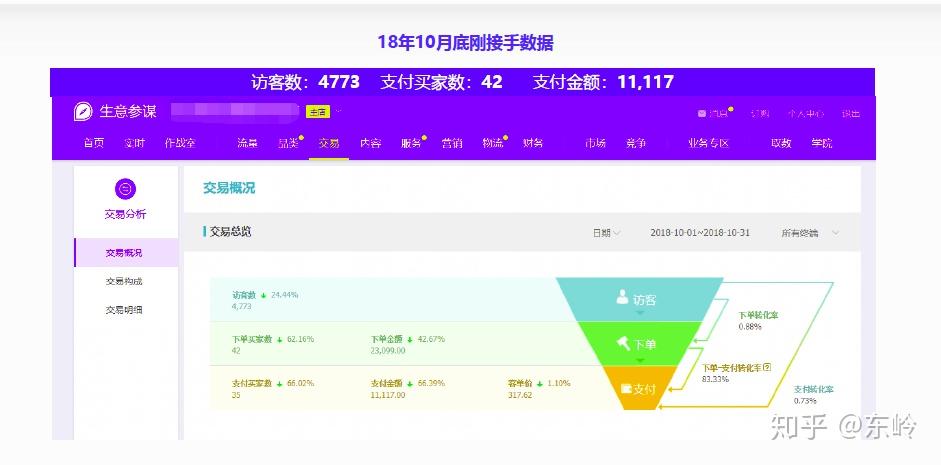Viewport: 941px width, 465px height.
Task: Click the 支付转化率 value 0.73%
Action: (x=805, y=400)
